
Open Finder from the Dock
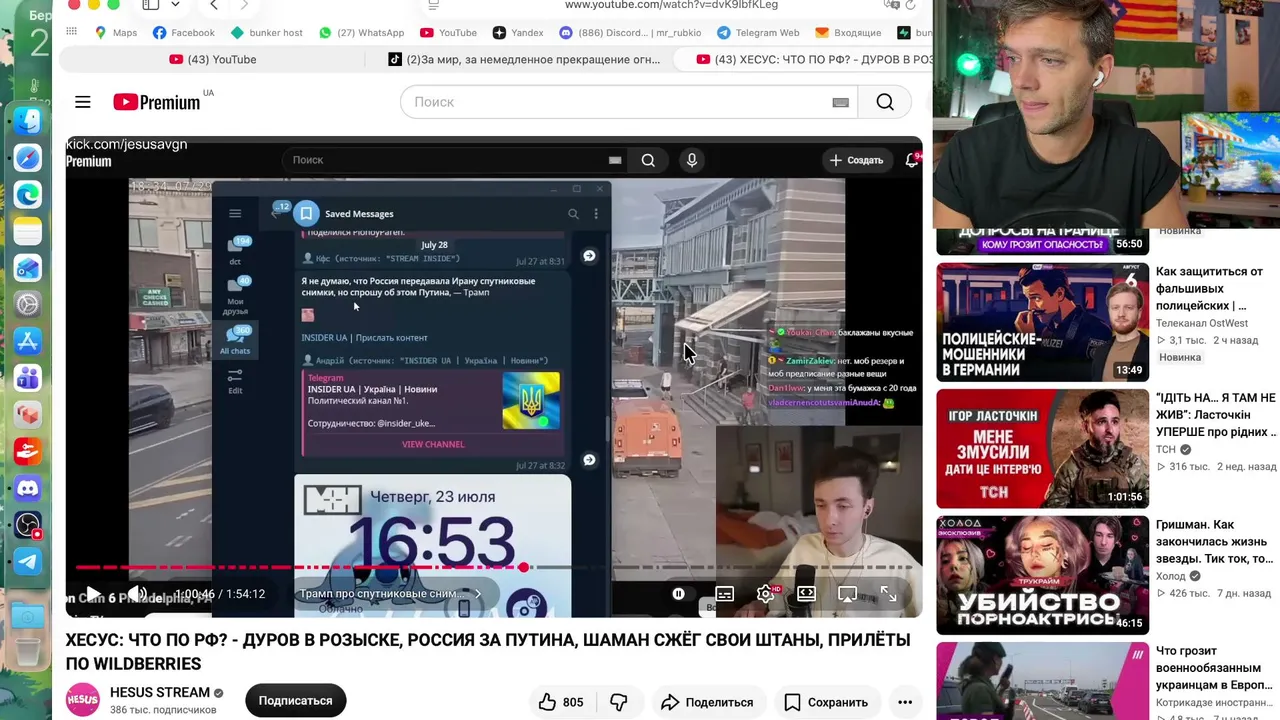click(x=28, y=121)
